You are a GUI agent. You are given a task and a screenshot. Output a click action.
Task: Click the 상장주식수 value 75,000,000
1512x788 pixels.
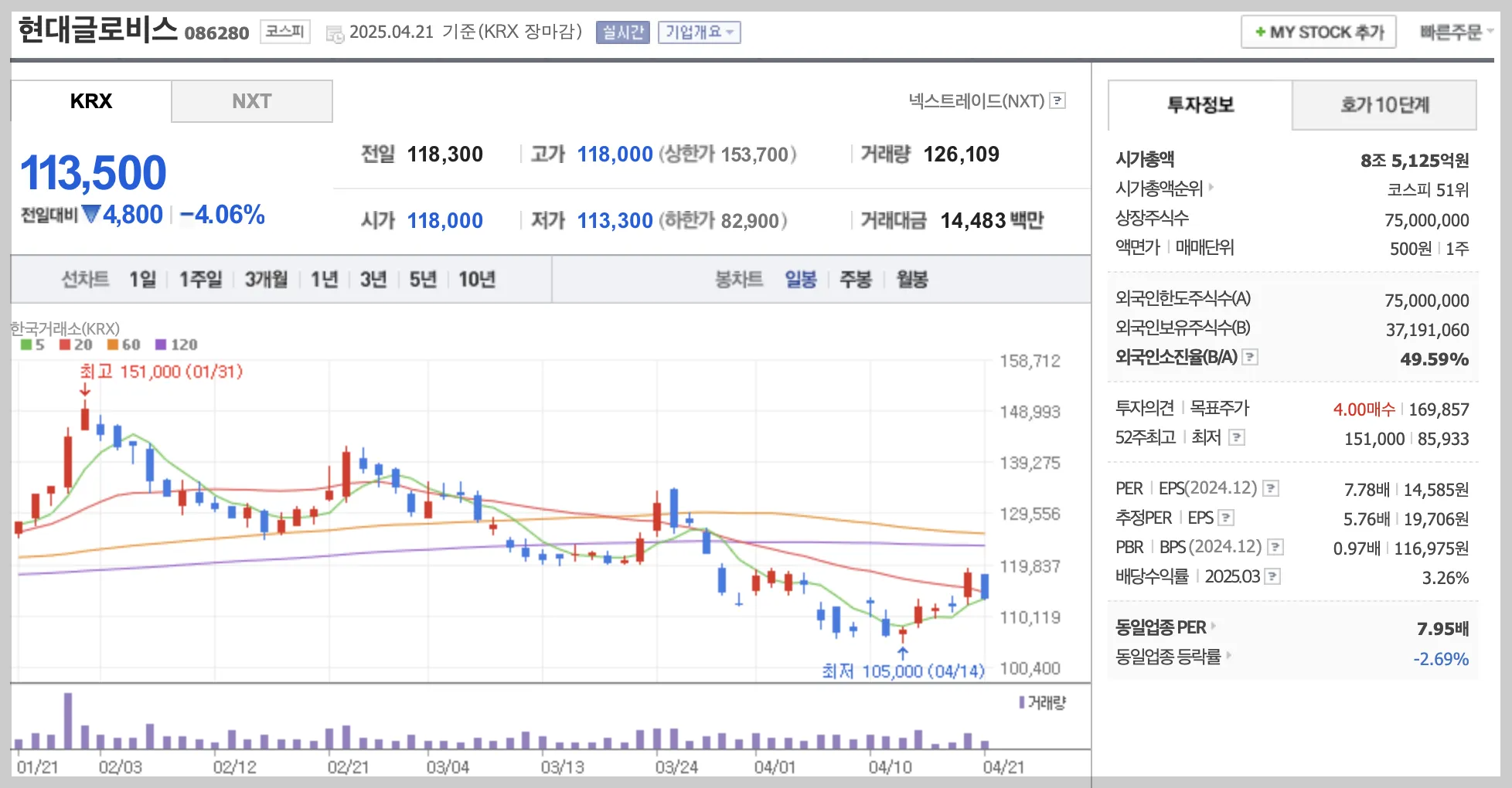coord(1427,220)
